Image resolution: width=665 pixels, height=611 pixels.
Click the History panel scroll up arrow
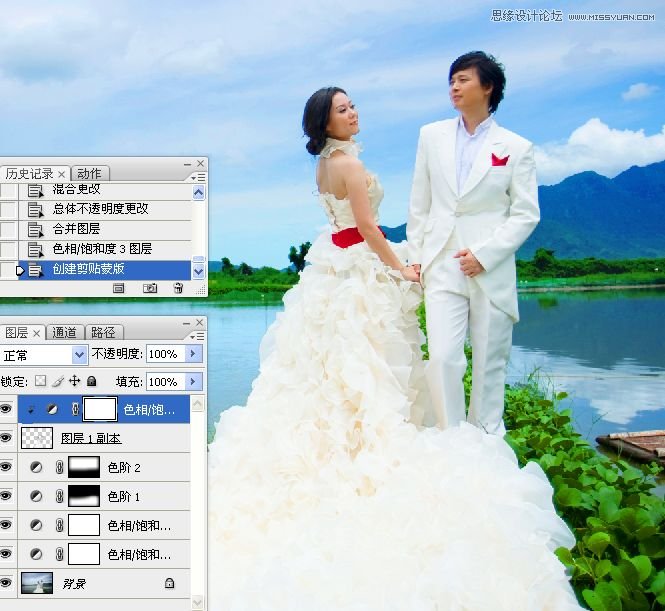198,193
